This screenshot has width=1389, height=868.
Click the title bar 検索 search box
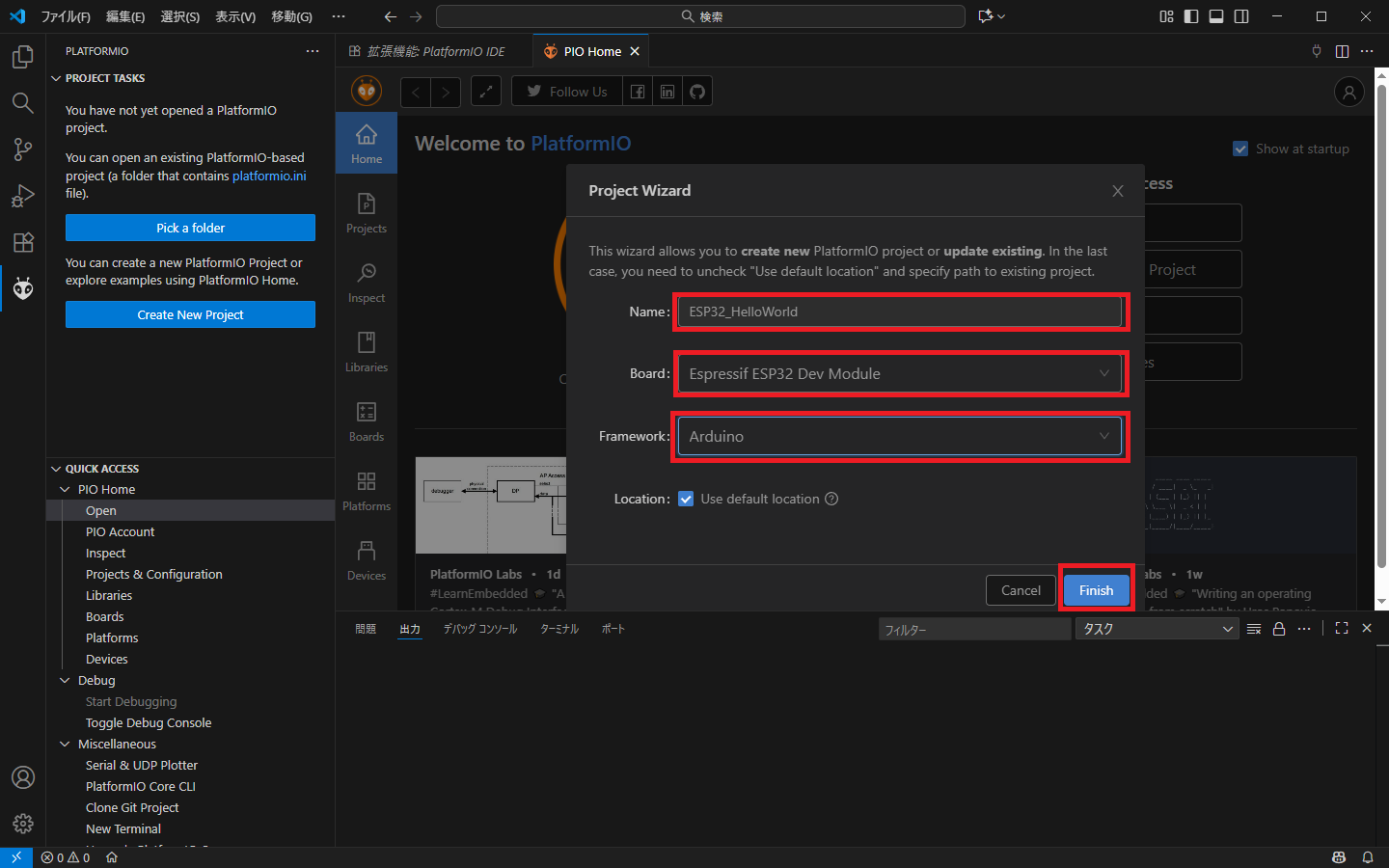click(x=700, y=16)
